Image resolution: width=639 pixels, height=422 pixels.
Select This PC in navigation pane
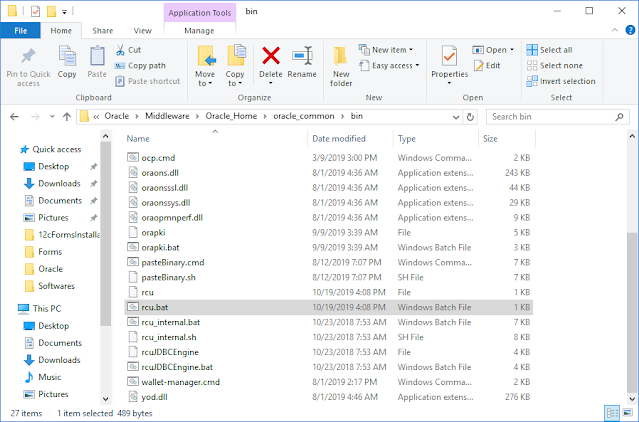[x=40, y=308]
